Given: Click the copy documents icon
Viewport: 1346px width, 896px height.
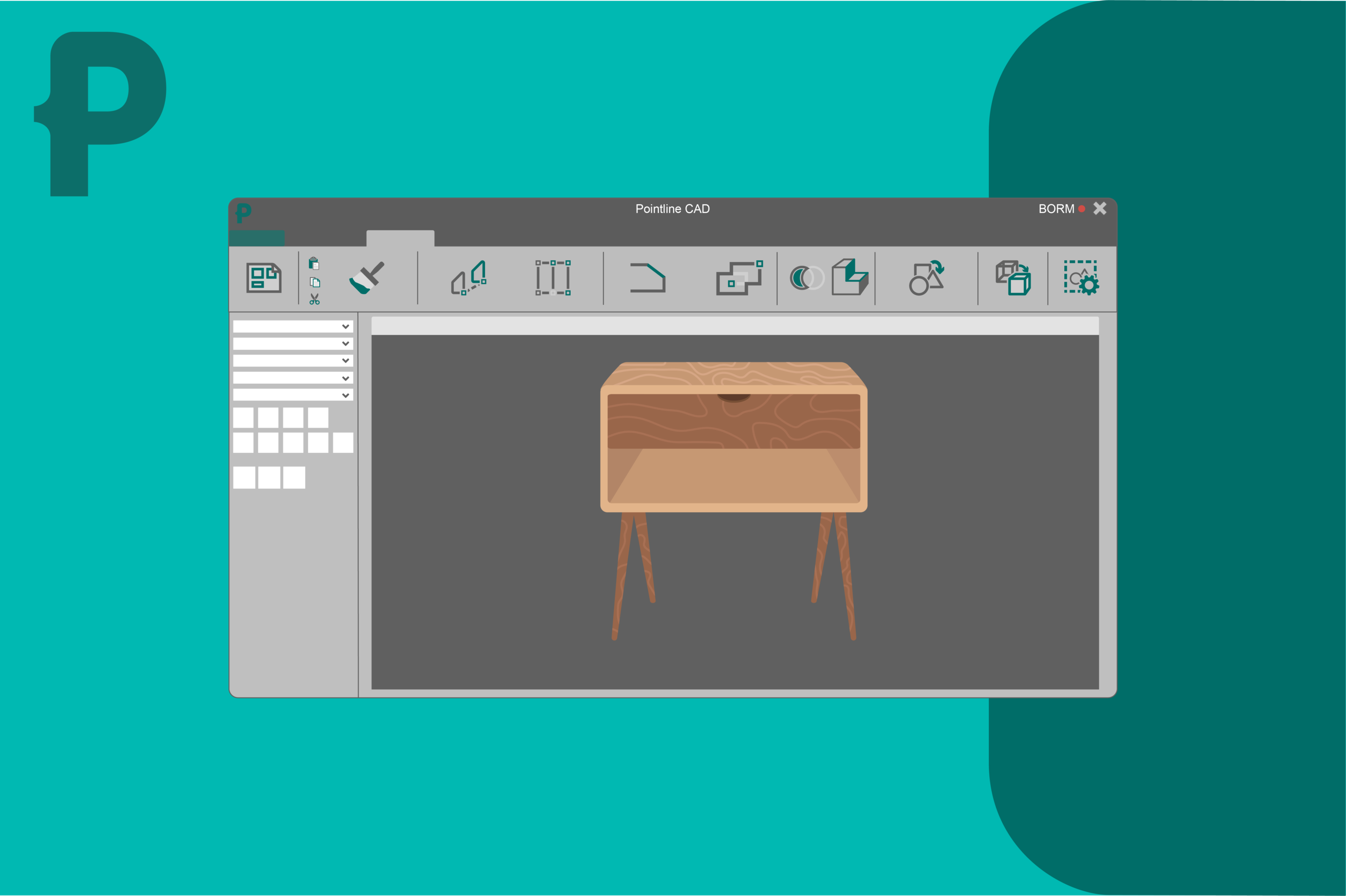Looking at the screenshot, I should click(315, 282).
